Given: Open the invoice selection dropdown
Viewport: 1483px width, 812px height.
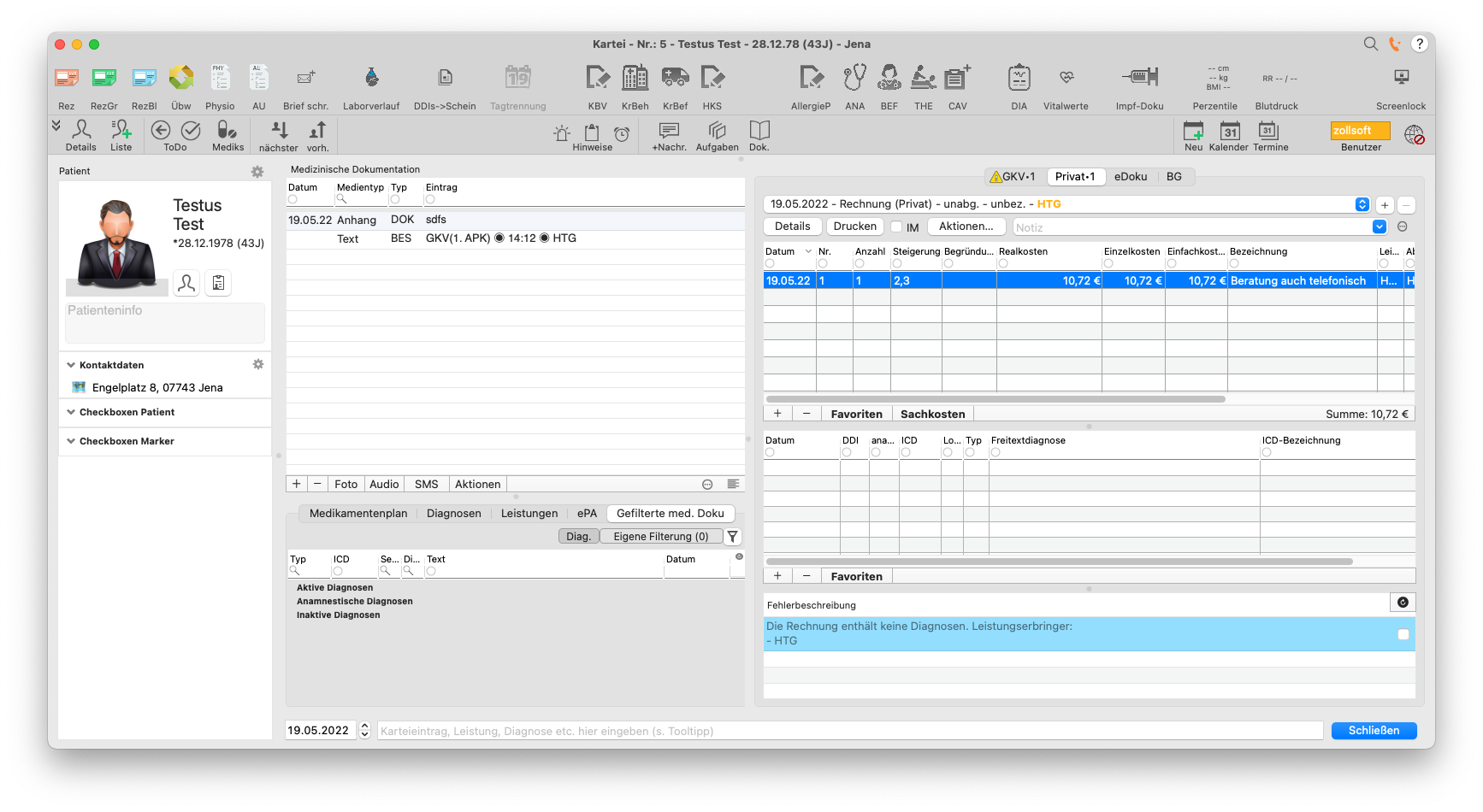Looking at the screenshot, I should [x=1362, y=204].
